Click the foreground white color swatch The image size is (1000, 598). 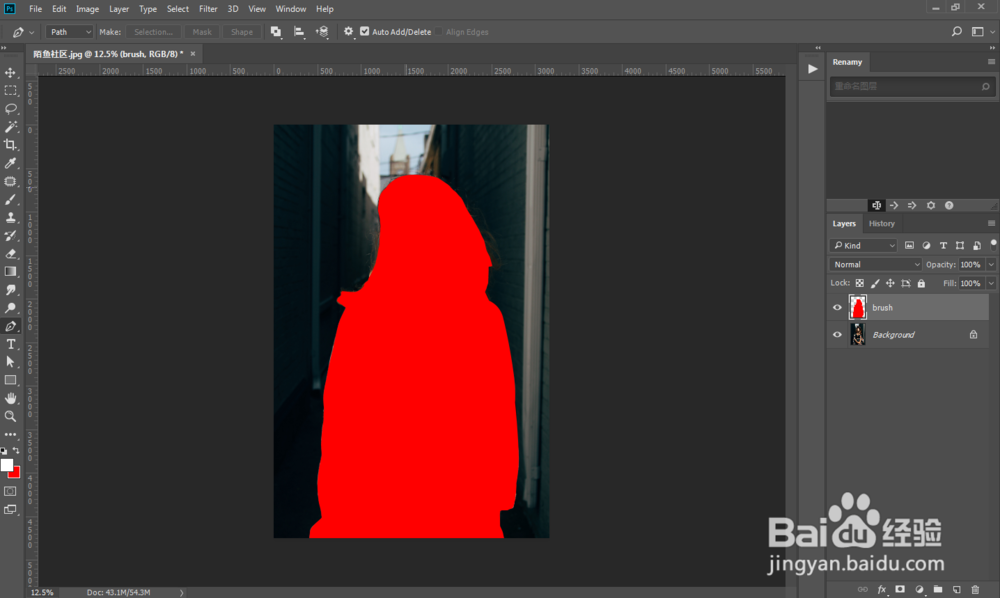(x=6, y=465)
